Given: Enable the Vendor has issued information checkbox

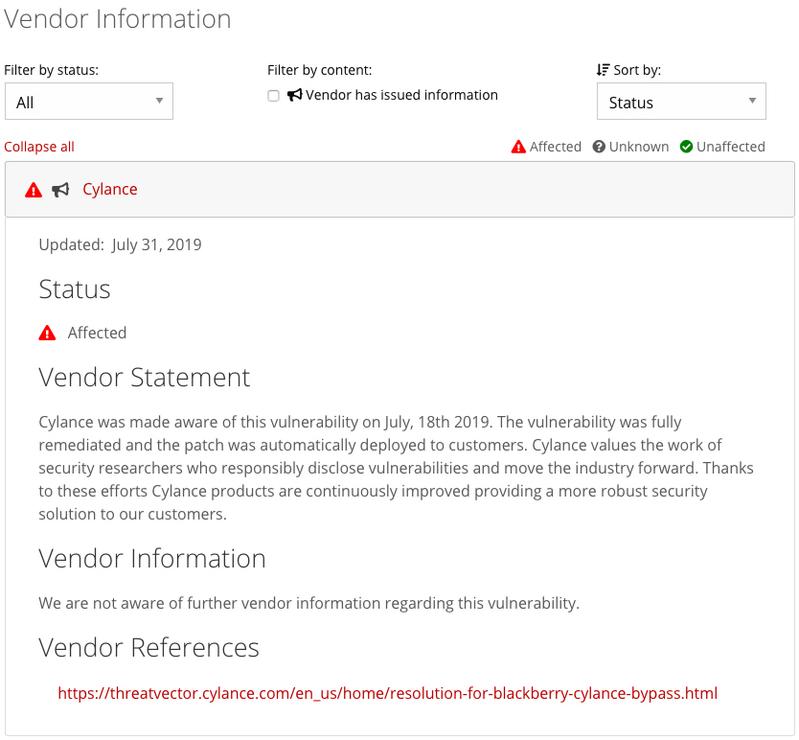Looking at the screenshot, I should (274, 96).
